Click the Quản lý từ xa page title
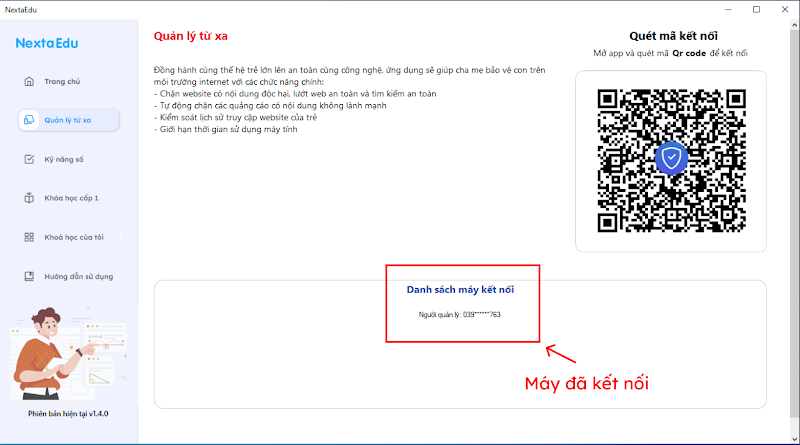The height and width of the screenshot is (445, 800). click(x=191, y=36)
